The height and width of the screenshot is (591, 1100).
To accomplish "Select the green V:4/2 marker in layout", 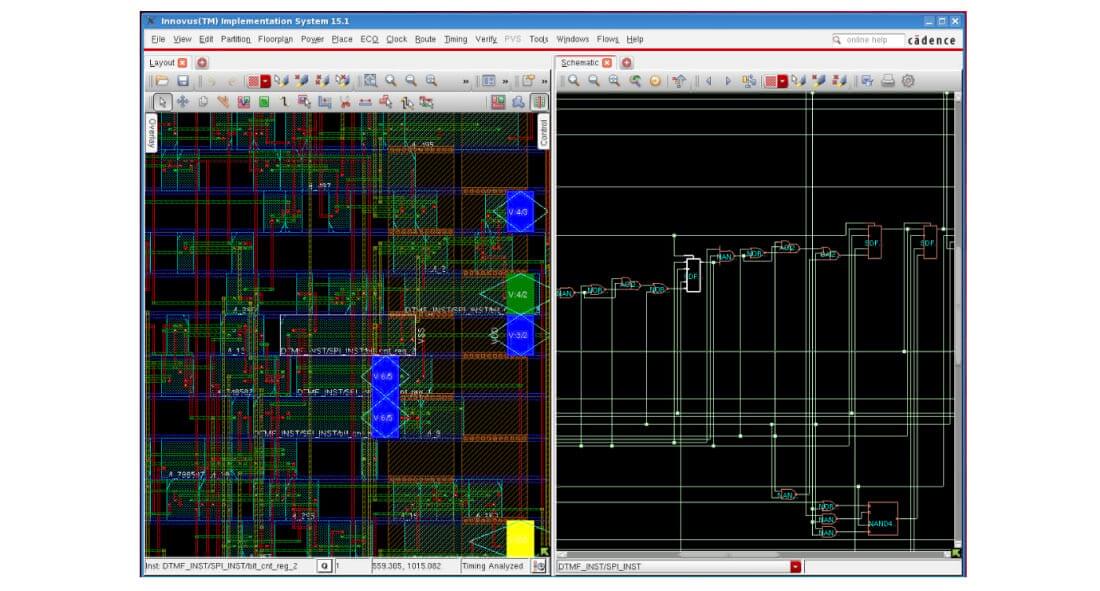I will click(x=520, y=294).
